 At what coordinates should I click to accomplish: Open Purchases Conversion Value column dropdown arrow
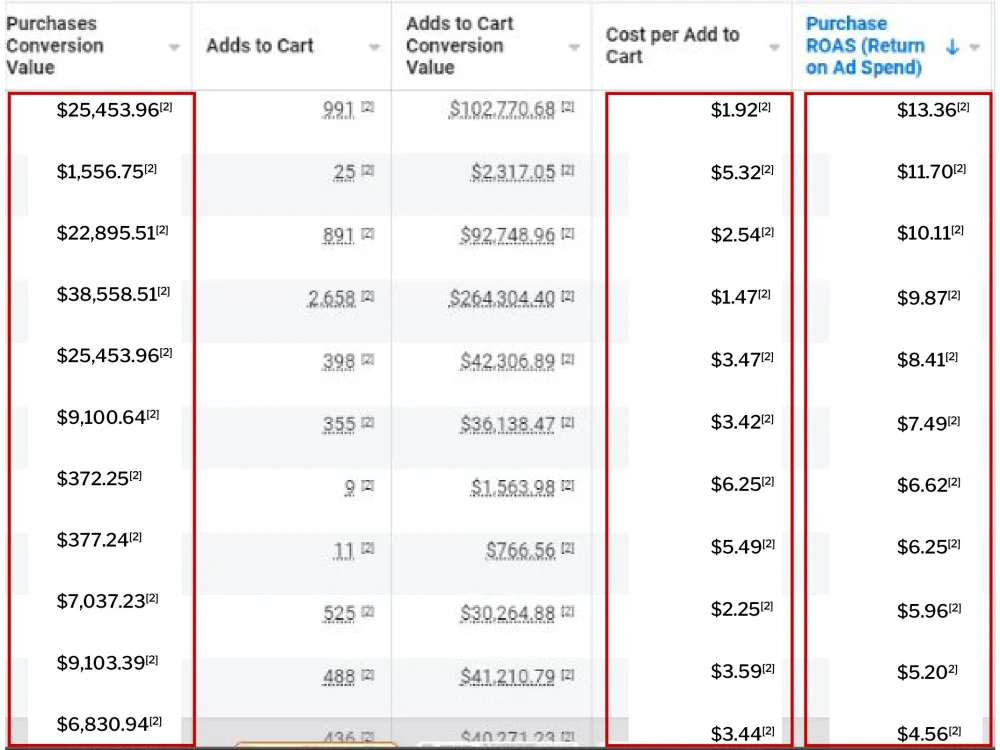(173, 47)
